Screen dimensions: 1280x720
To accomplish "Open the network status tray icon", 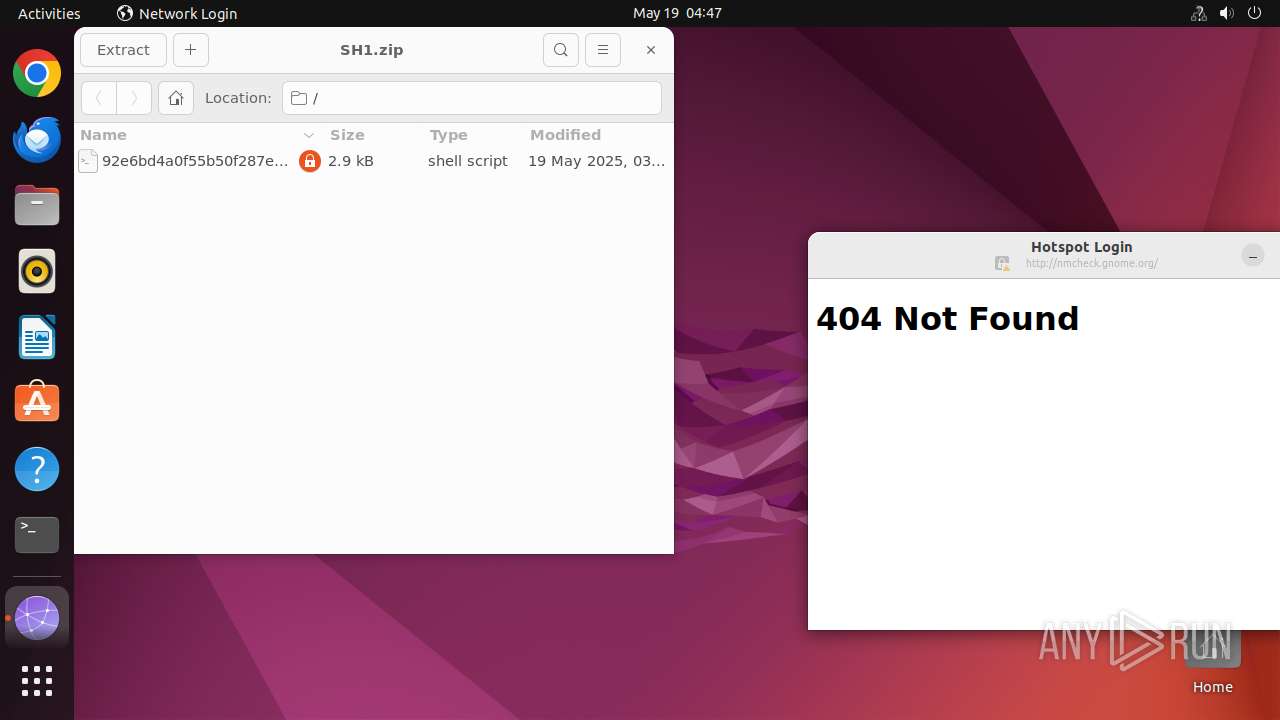I will 1199,14.
